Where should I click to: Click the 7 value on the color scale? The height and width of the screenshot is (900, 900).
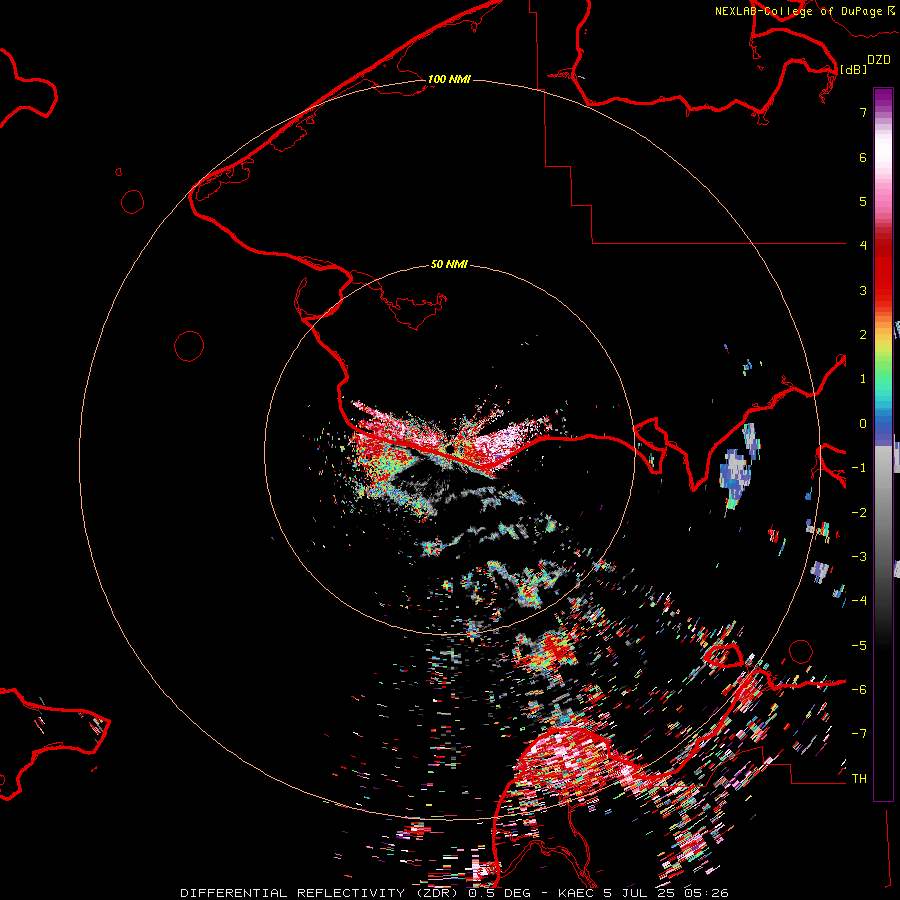tap(863, 112)
